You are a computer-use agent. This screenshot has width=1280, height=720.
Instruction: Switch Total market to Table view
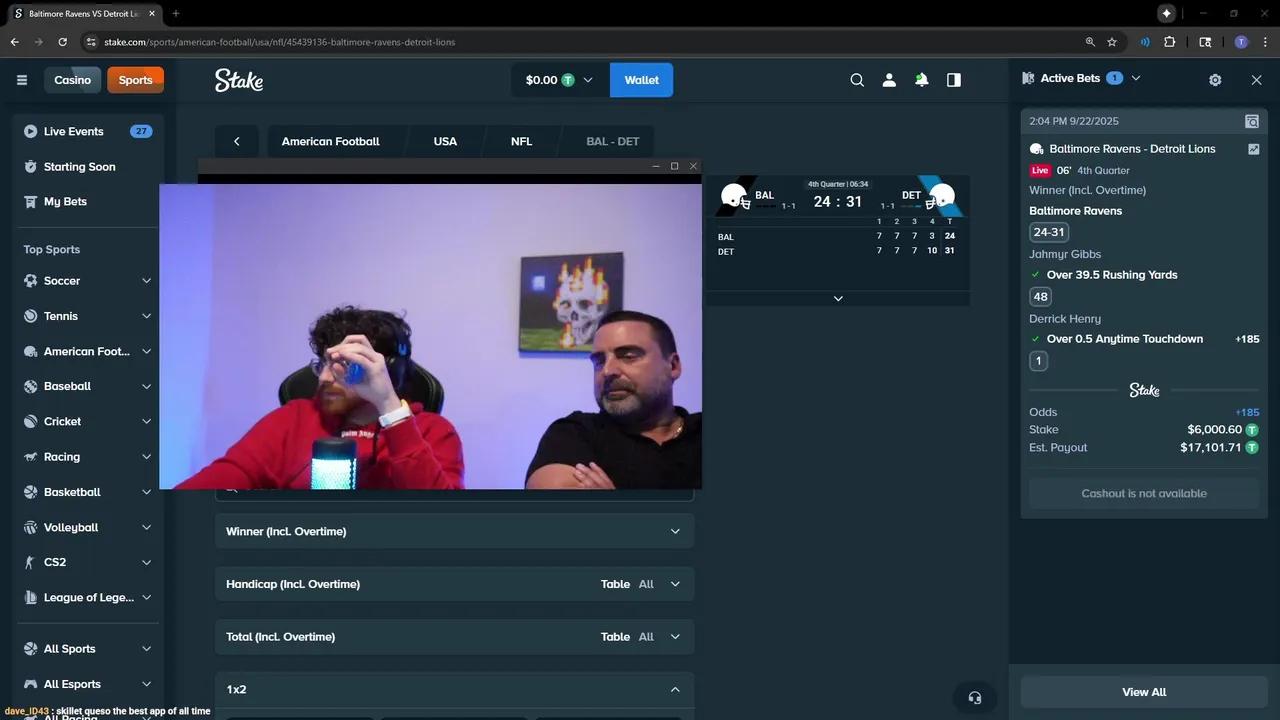615,637
